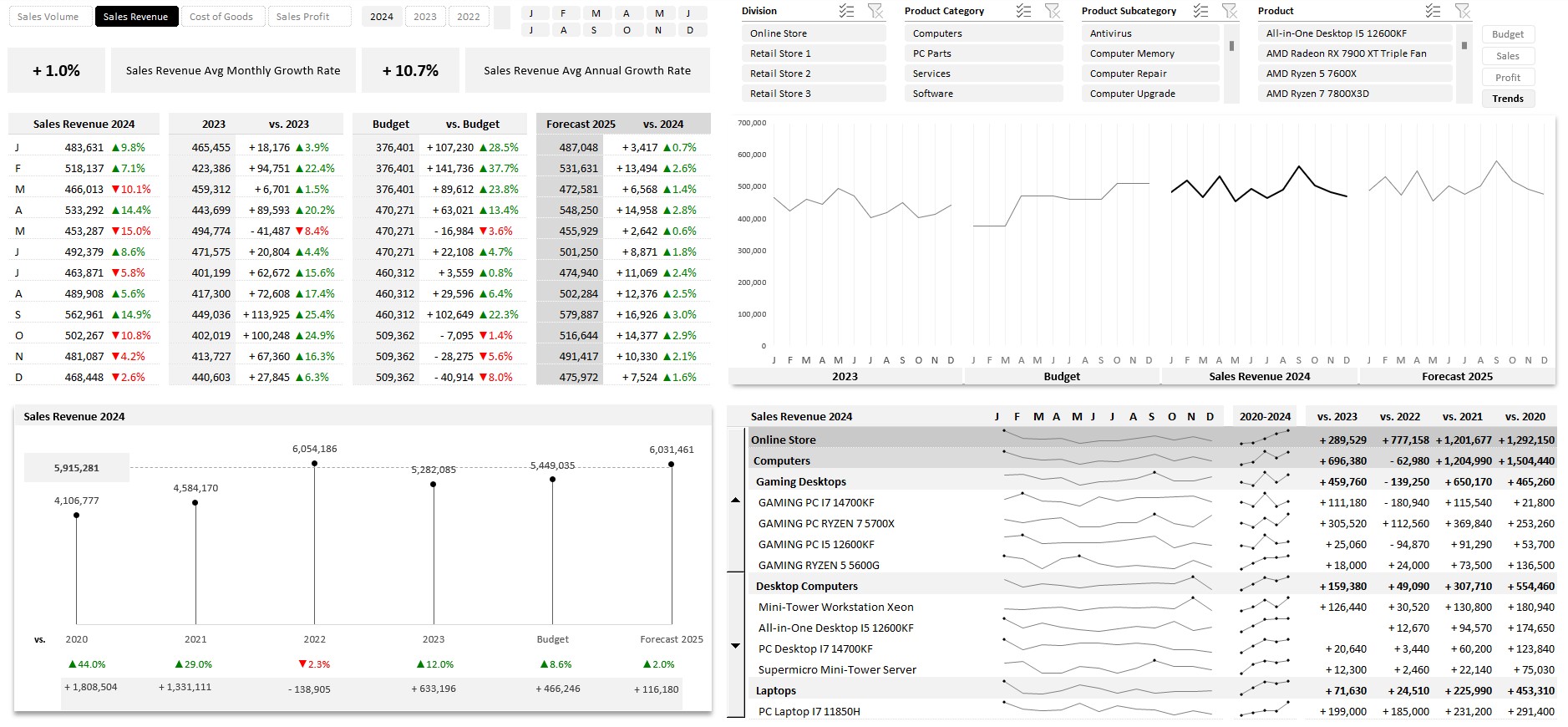Clear the Product Category filter

1053,11
